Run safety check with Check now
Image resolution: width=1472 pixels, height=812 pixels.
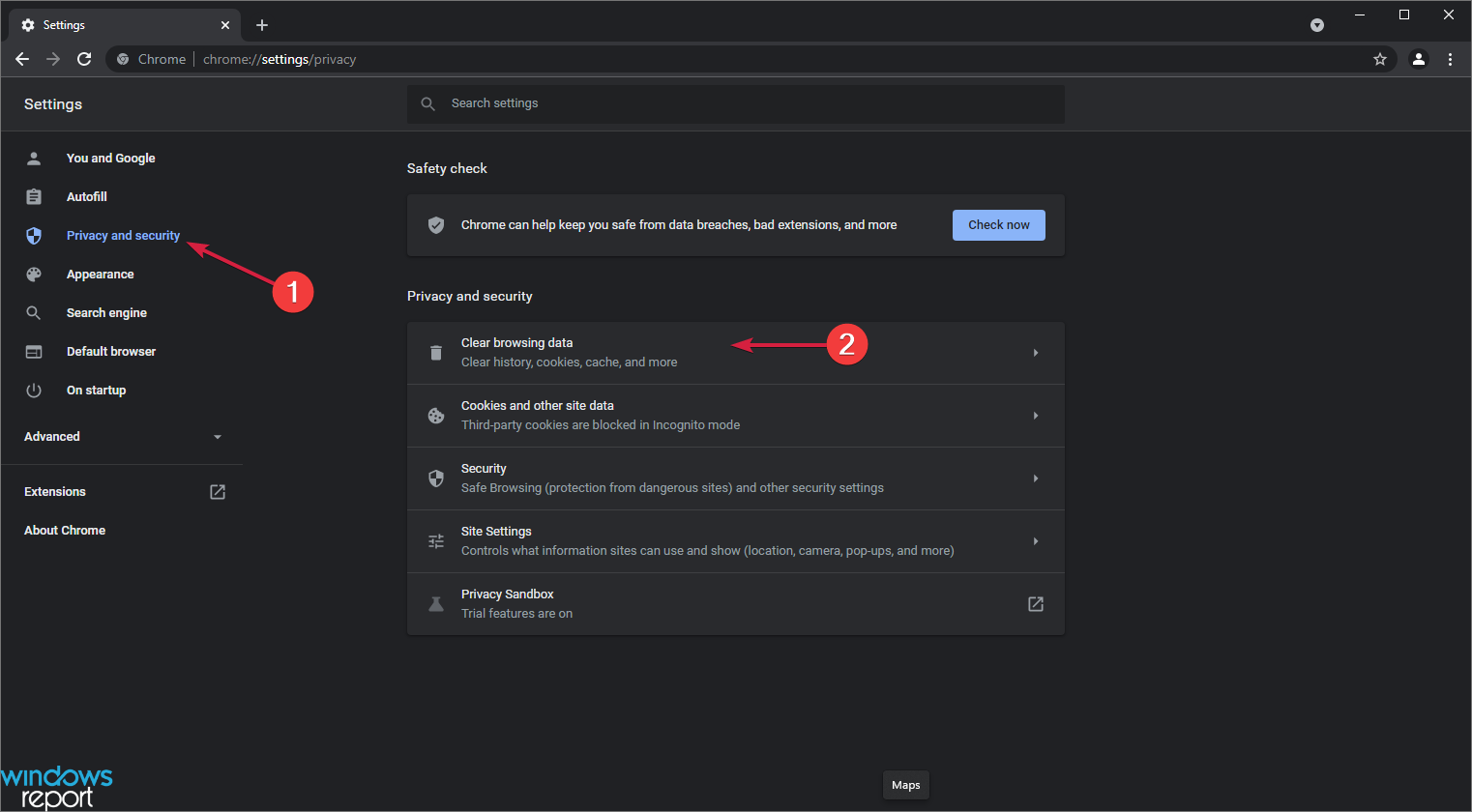pyautogui.click(x=999, y=225)
